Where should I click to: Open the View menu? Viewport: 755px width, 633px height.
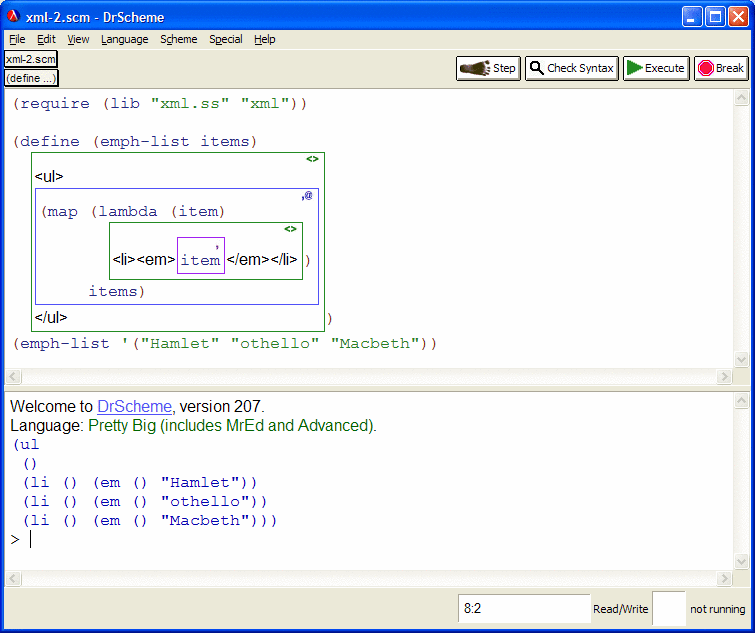point(78,39)
